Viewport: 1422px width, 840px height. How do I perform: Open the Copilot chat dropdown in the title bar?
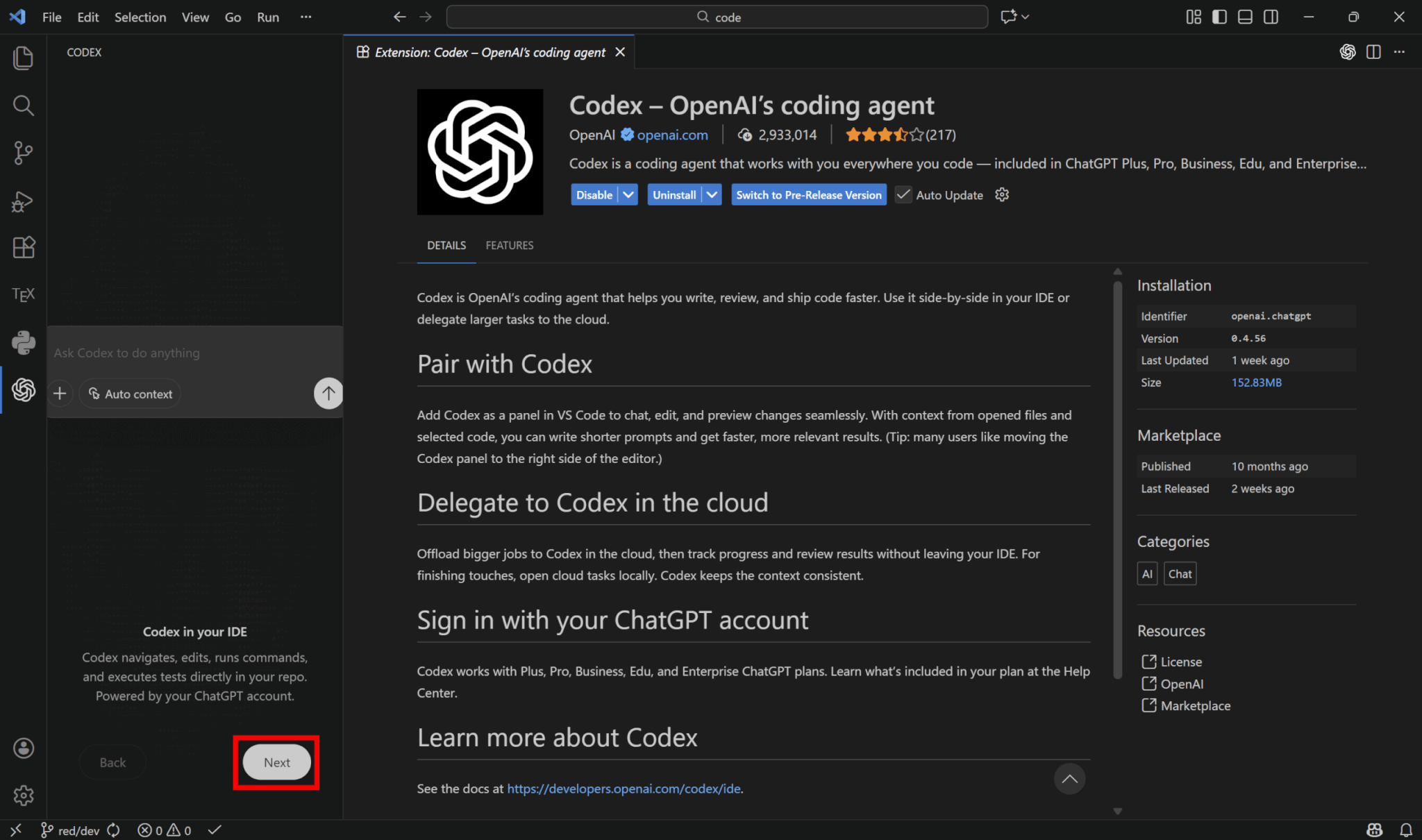(1025, 17)
